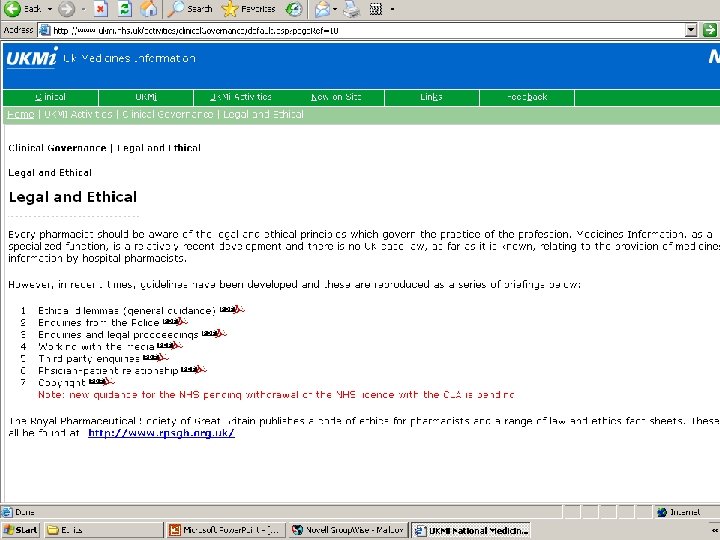The width and height of the screenshot is (720, 540).
Task: Follow the Clinical Governance breadcrumb link
Action: (x=168, y=114)
